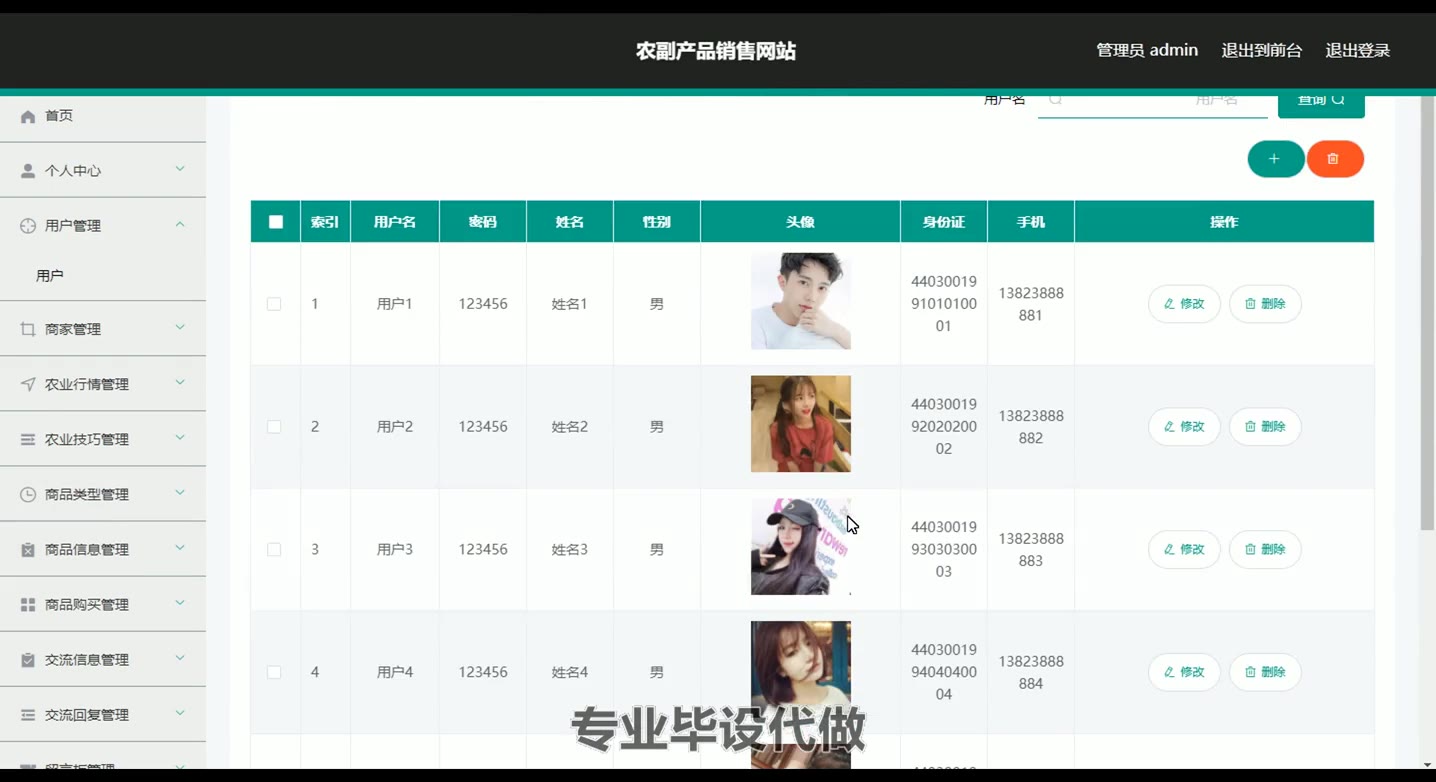Check the row checkbox for 用户1
Viewport: 1436px width, 782px height.
[x=274, y=304]
